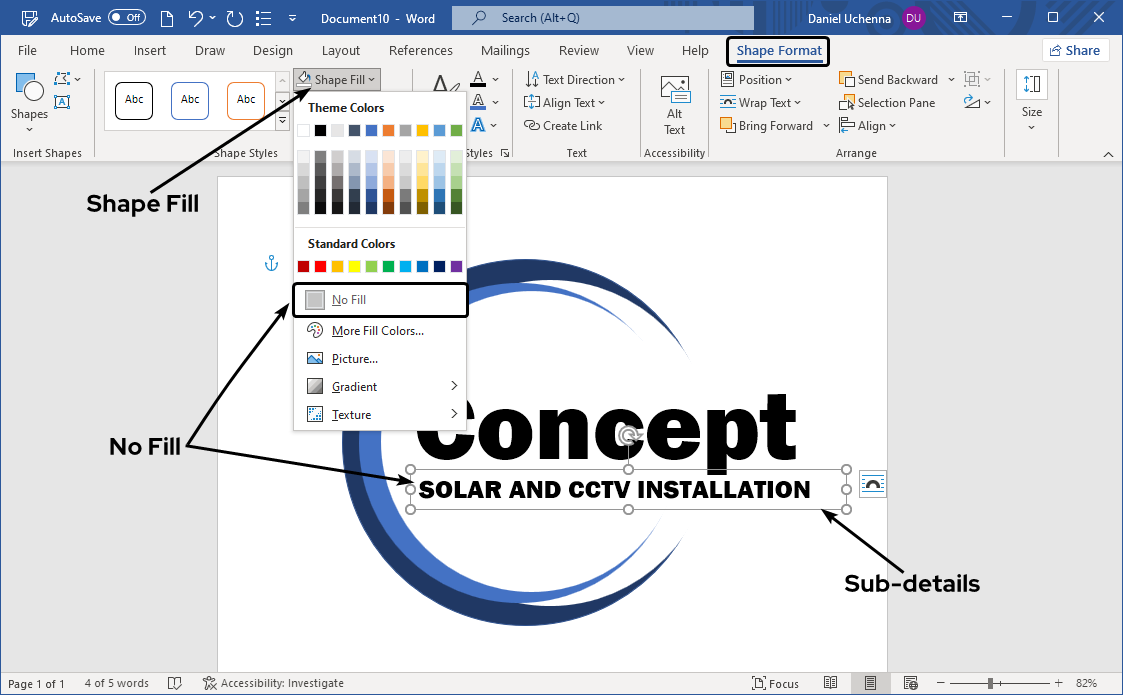Screen dimensions: 1123x695
Task: Click the Selection Pane button
Action: 887,102
